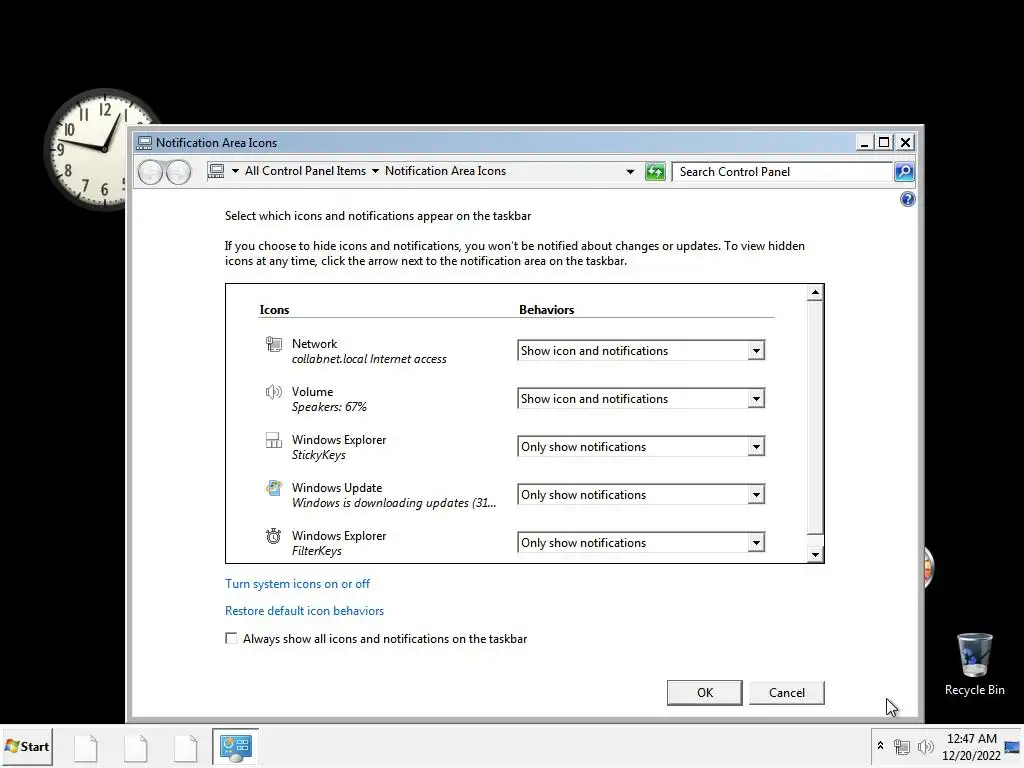
Task: Click the OK button
Action: point(705,692)
